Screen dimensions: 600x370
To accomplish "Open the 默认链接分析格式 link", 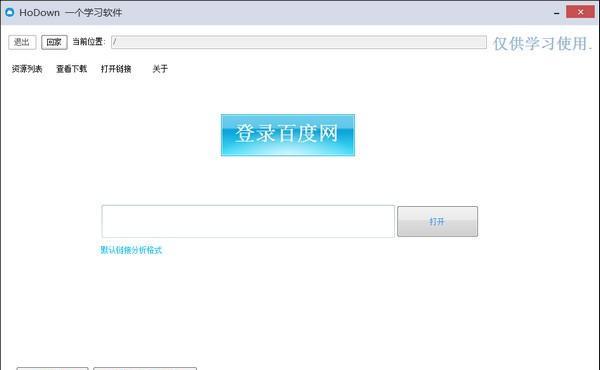I will [x=131, y=250].
